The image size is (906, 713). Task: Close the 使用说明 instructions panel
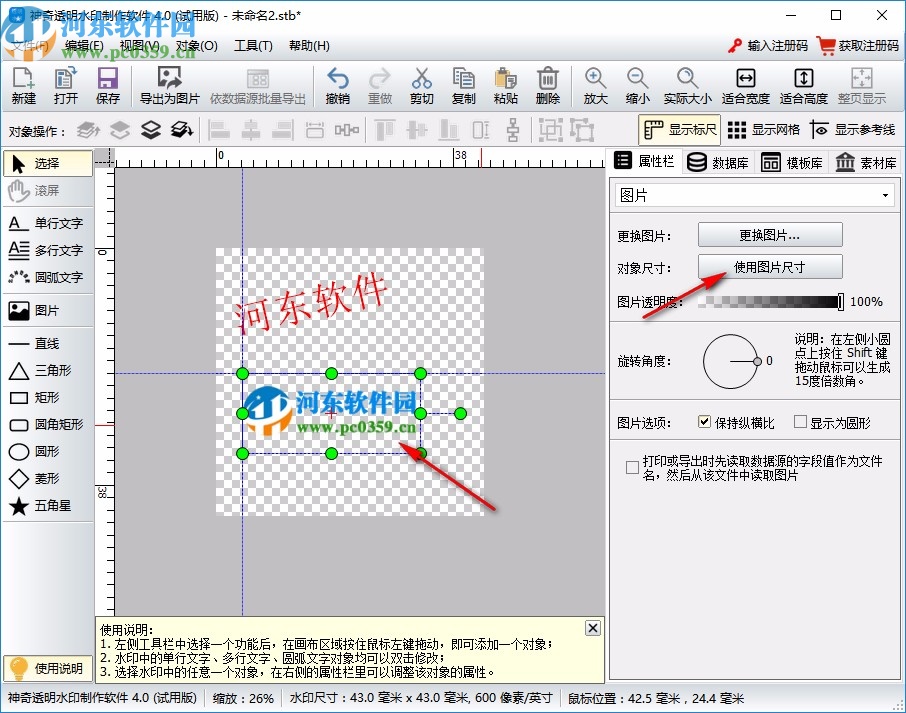tap(592, 628)
